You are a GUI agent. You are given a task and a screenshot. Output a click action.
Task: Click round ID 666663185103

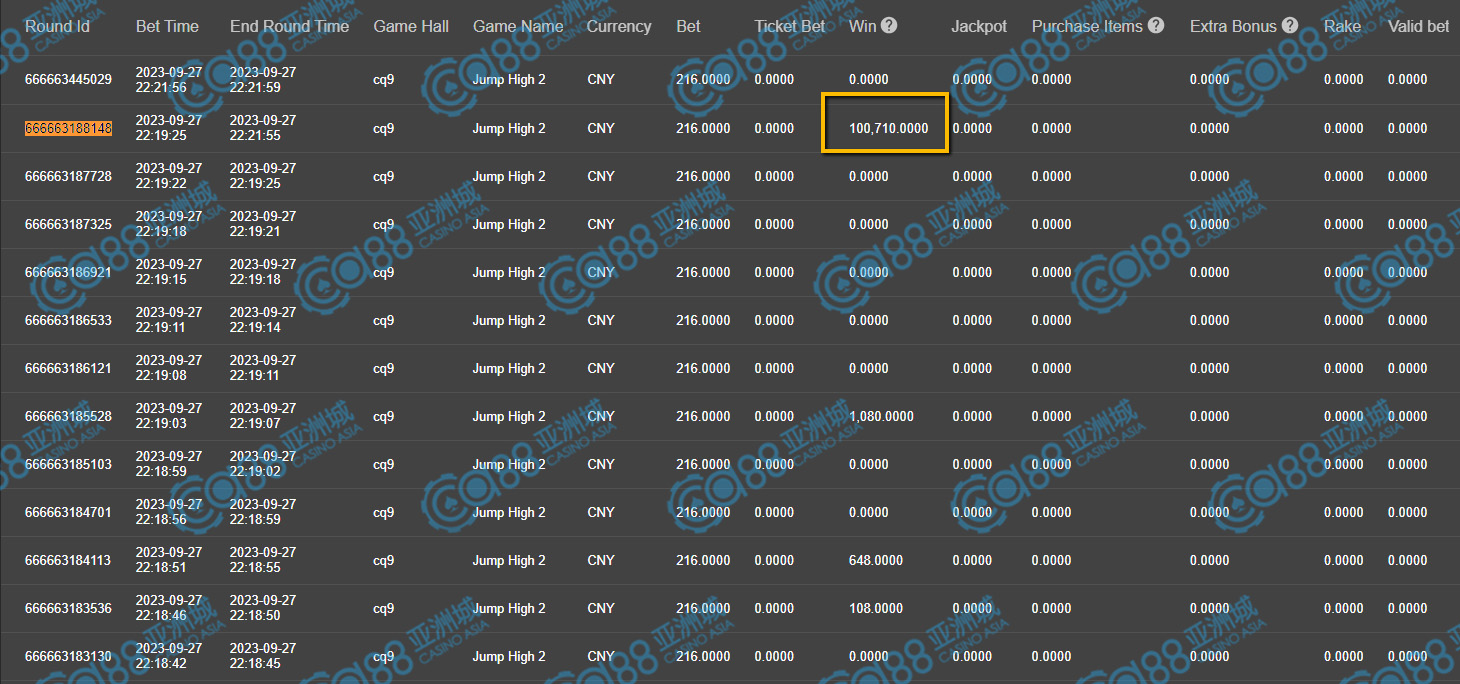(68, 464)
